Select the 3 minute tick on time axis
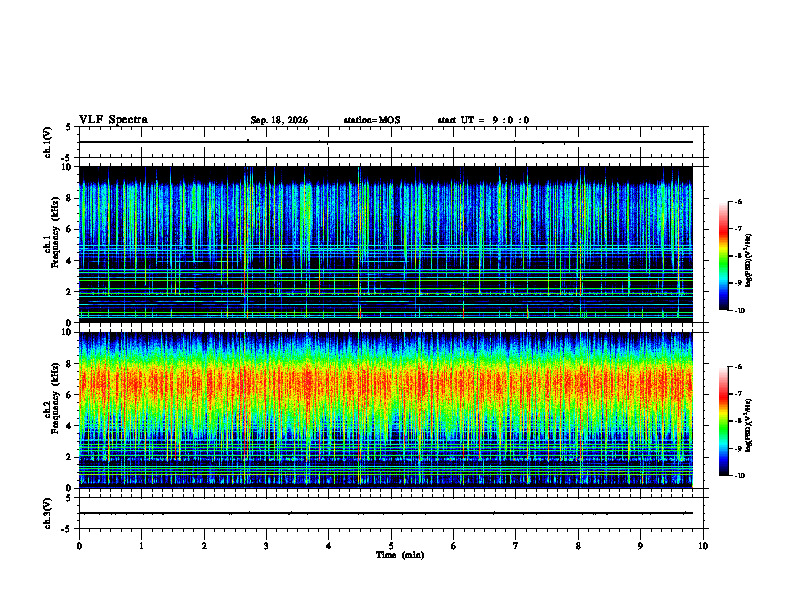The height and width of the screenshot is (612, 792). (x=266, y=546)
